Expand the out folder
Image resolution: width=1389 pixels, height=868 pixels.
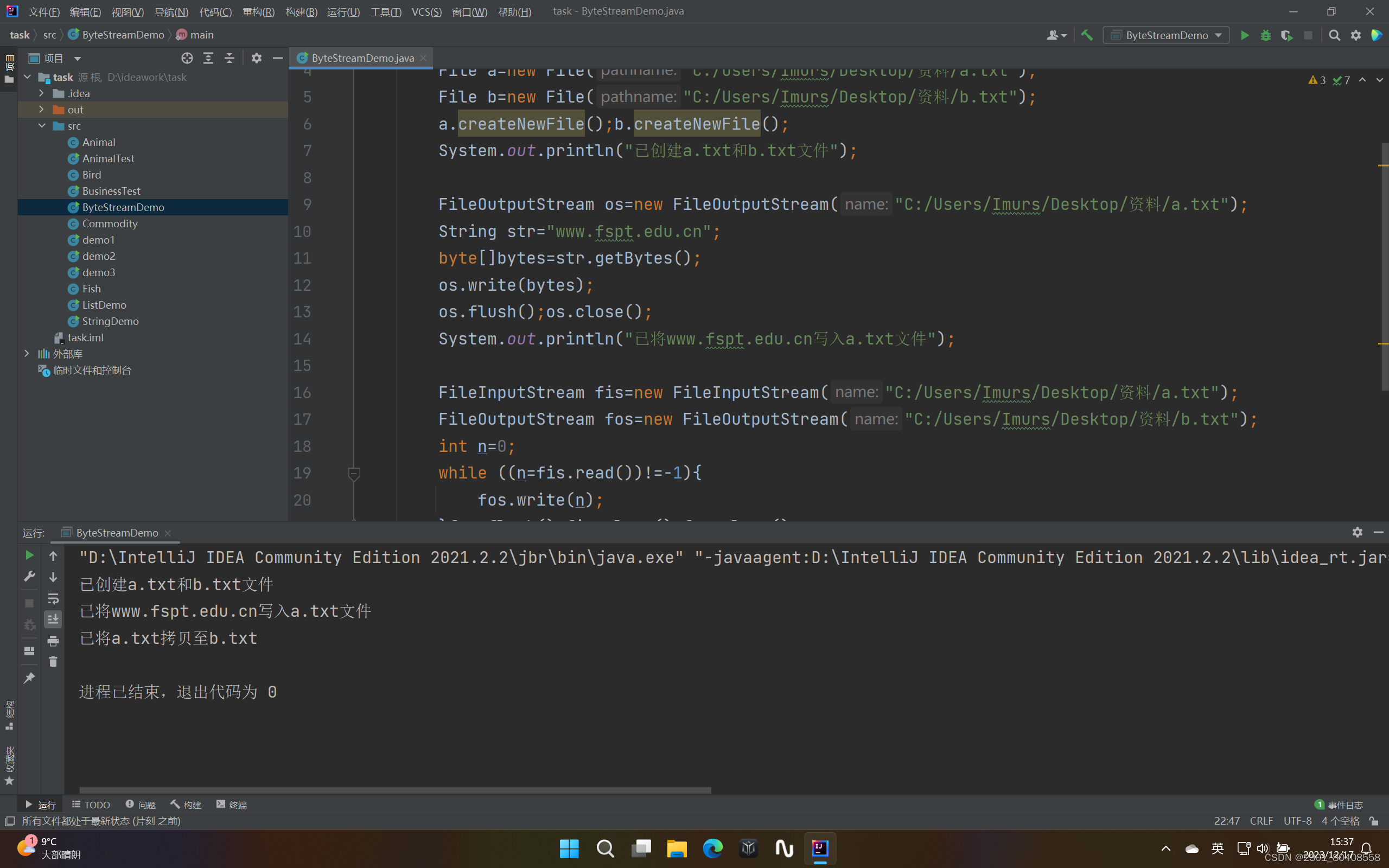tap(41, 109)
